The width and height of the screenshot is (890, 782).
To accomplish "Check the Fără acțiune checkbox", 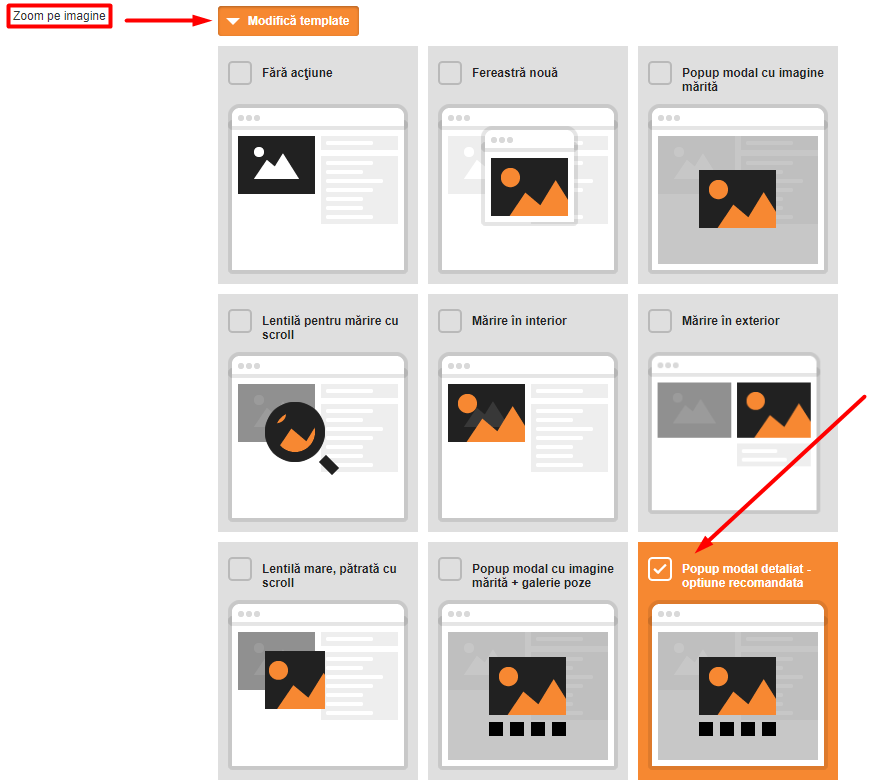I will [240, 73].
